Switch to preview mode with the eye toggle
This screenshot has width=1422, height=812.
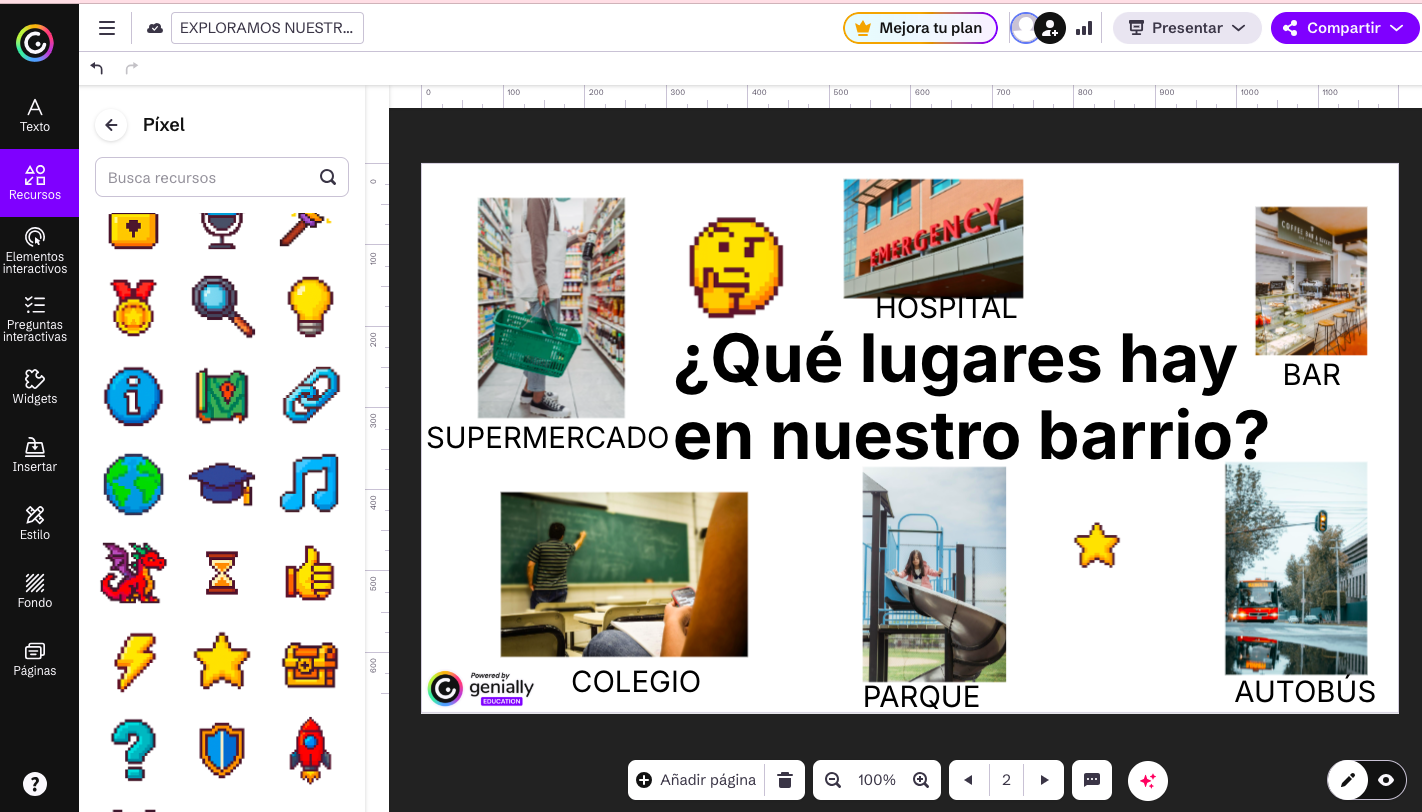[x=1387, y=780]
